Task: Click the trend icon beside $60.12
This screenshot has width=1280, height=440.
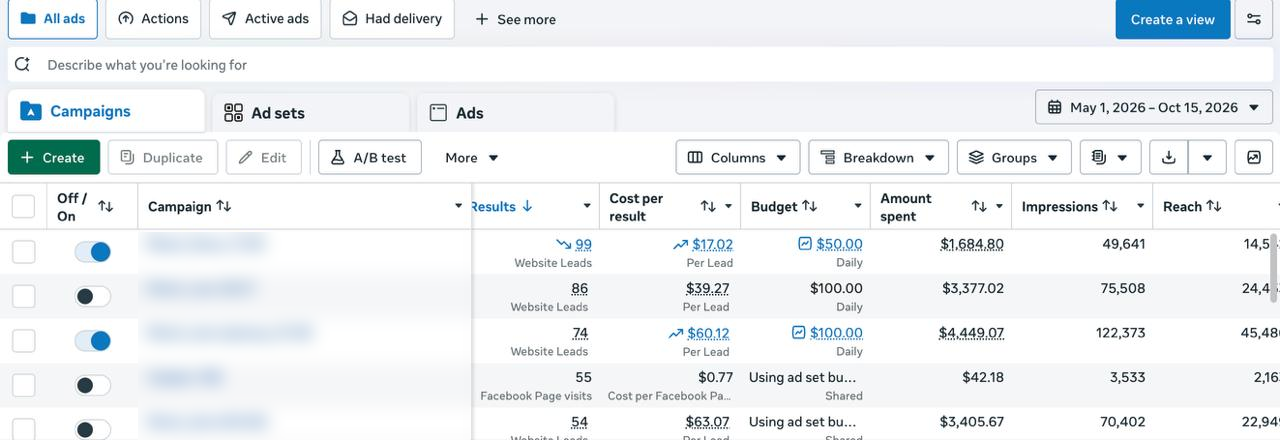Action: click(x=675, y=333)
